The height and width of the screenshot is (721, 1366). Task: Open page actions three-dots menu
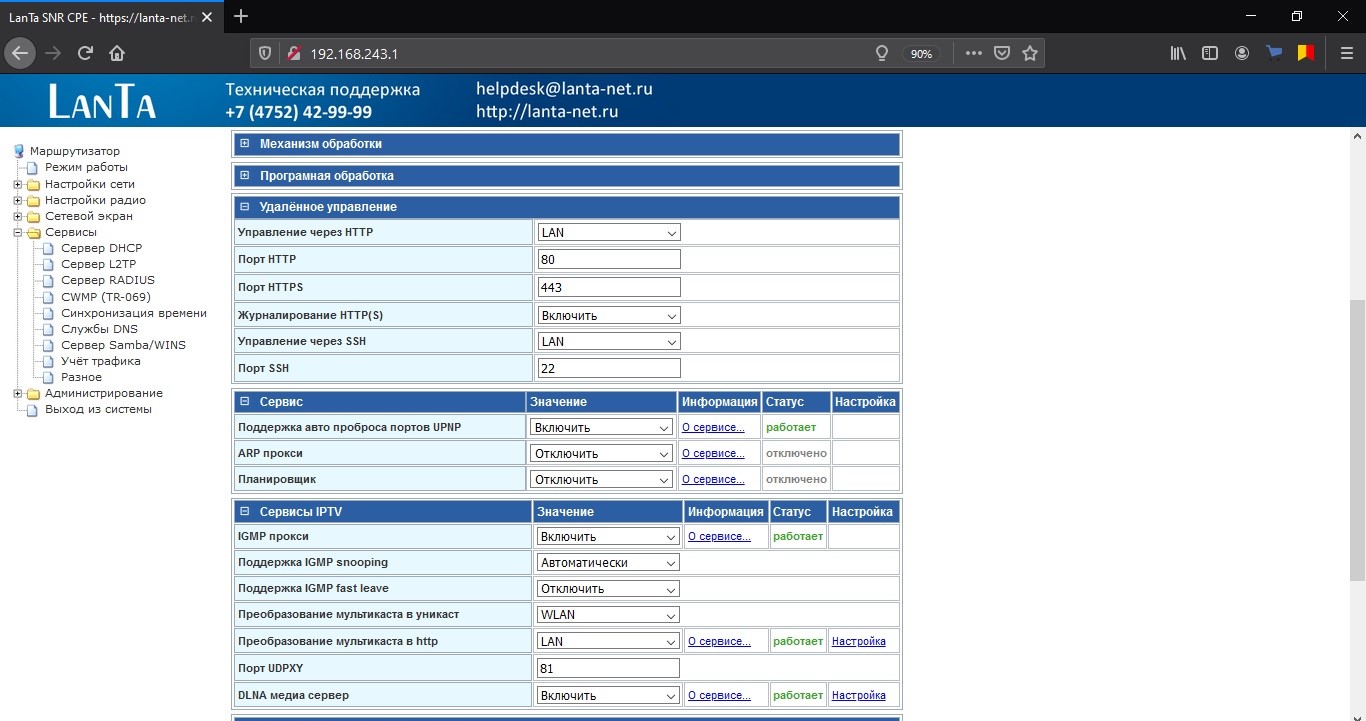point(974,54)
